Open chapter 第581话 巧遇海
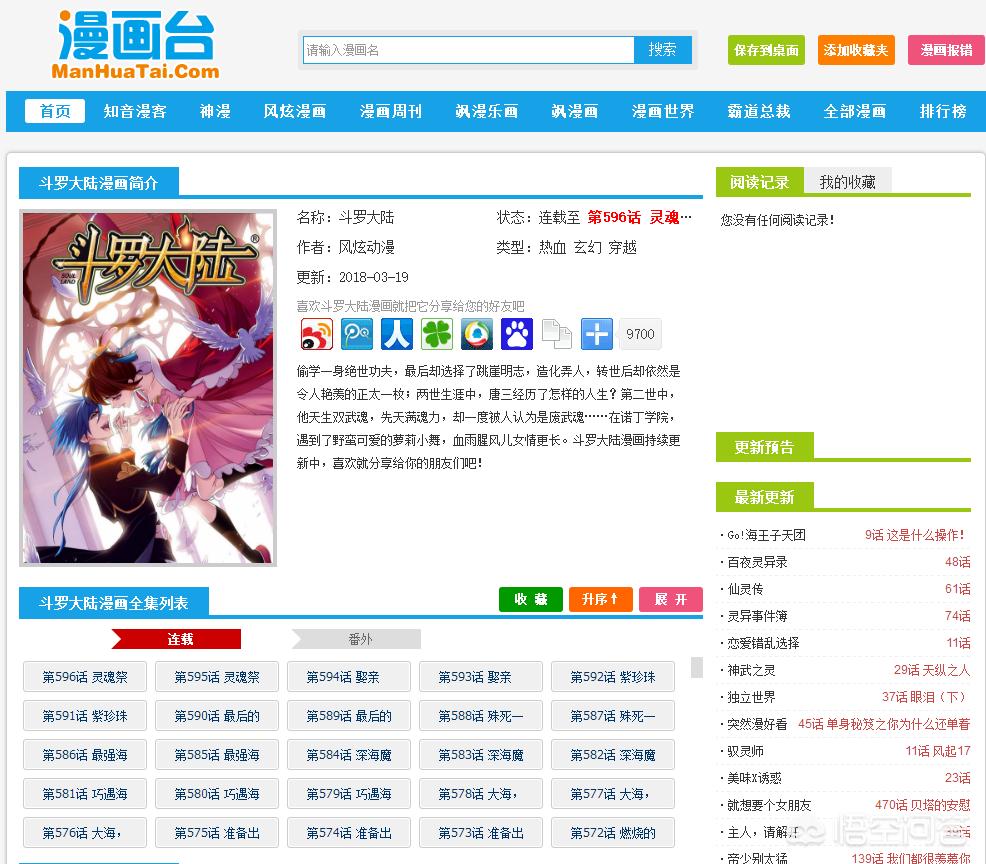The width and height of the screenshot is (986, 864). (85, 794)
